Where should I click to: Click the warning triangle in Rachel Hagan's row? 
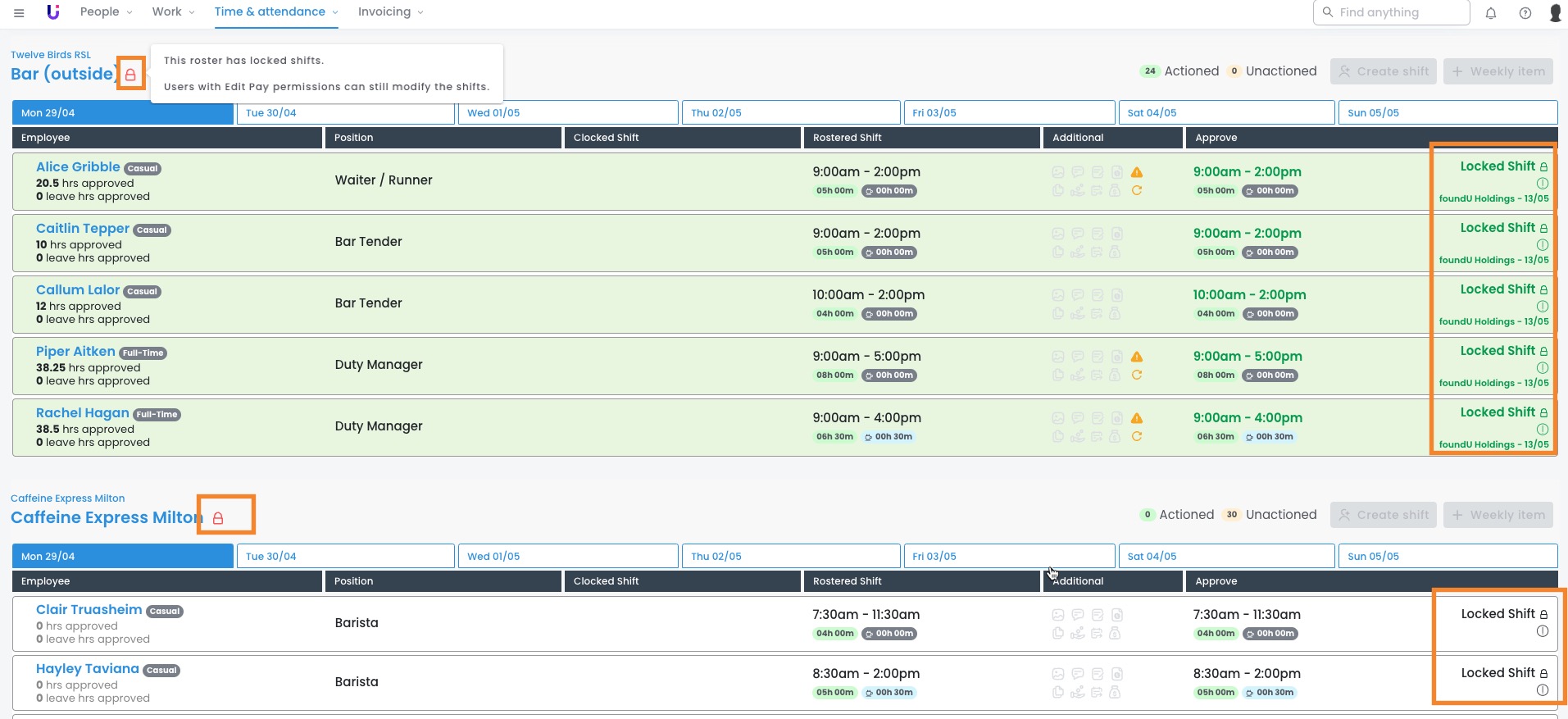pos(1137,418)
